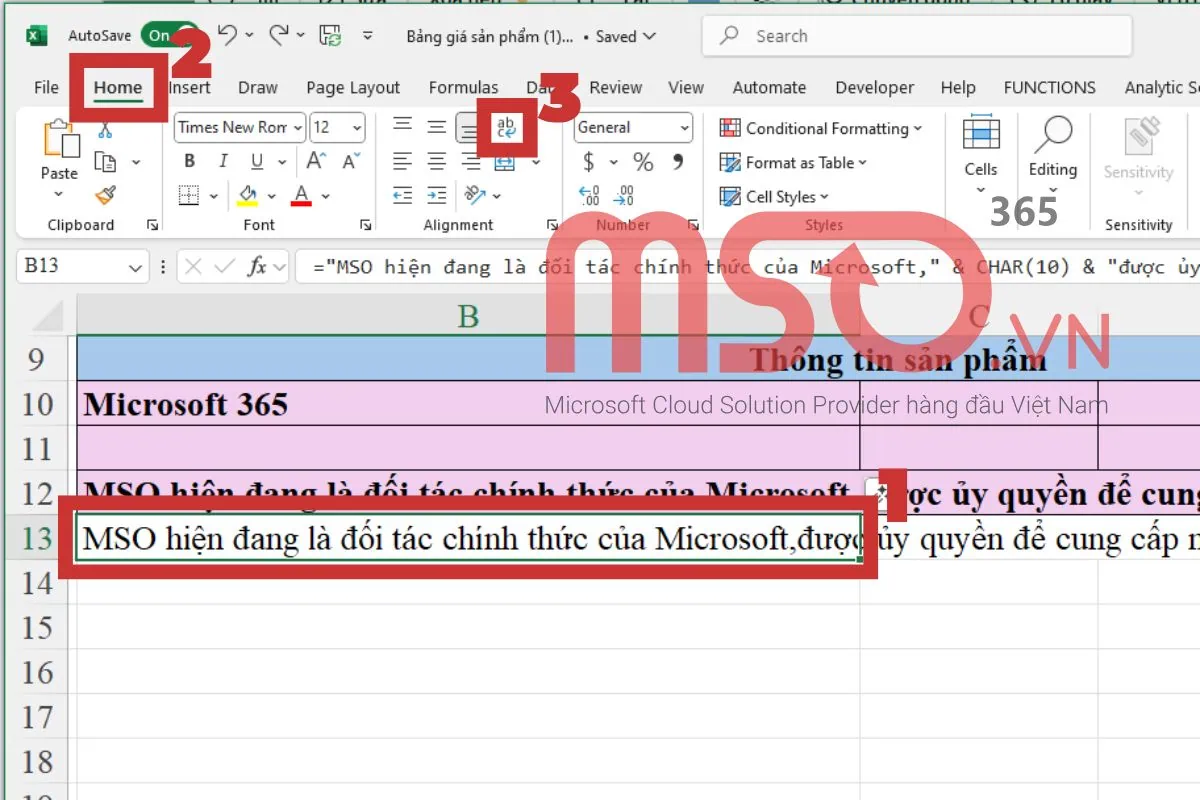The width and height of the screenshot is (1200, 800).
Task: Click the Redo arrow in title bar
Action: tap(278, 36)
